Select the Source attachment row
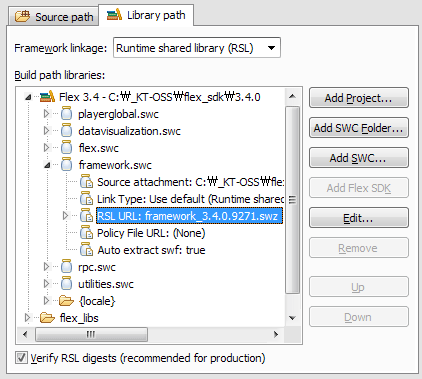 pos(190,182)
